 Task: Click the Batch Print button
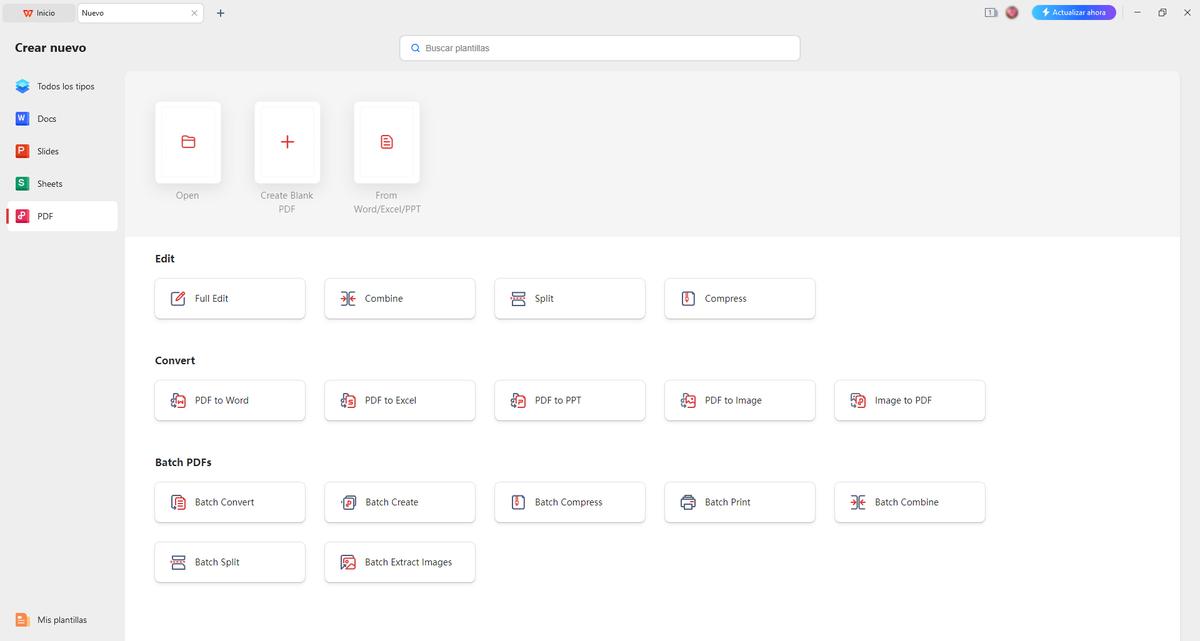point(740,503)
